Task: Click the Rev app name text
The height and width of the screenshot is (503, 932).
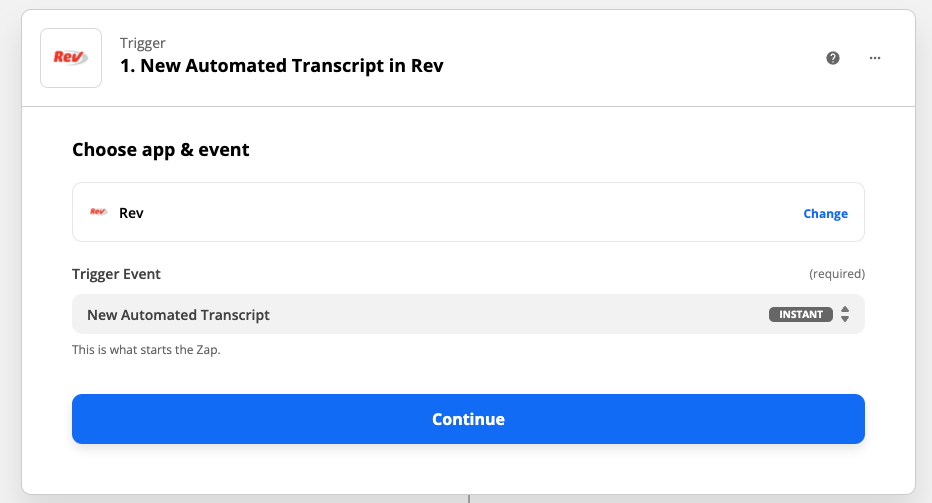Action: 131,213
